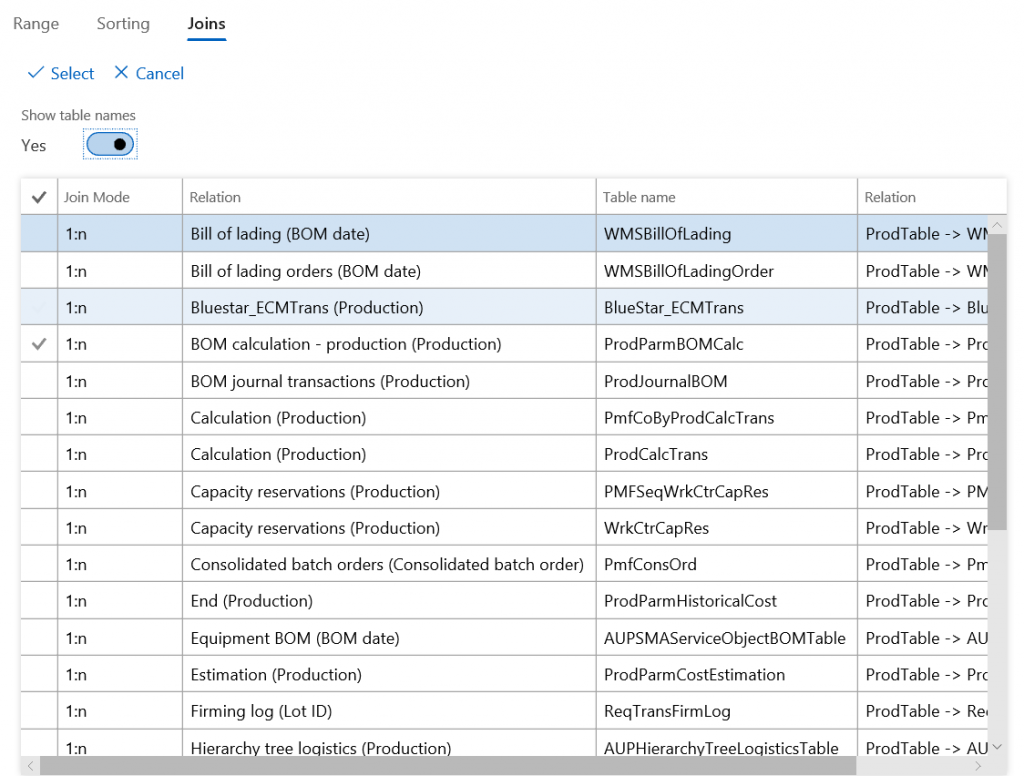1024x776 pixels.
Task: Switch to the Sorting tab
Action: [x=123, y=23]
